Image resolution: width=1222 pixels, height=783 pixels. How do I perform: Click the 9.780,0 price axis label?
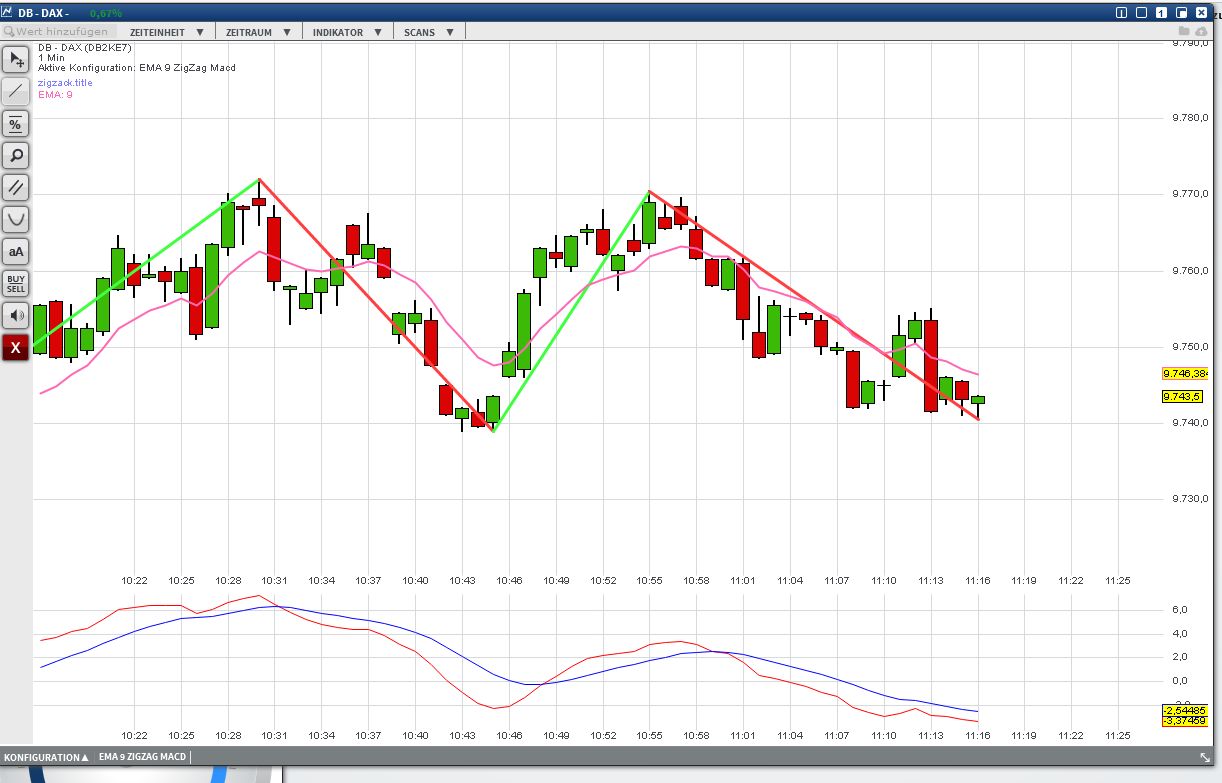click(x=1191, y=119)
